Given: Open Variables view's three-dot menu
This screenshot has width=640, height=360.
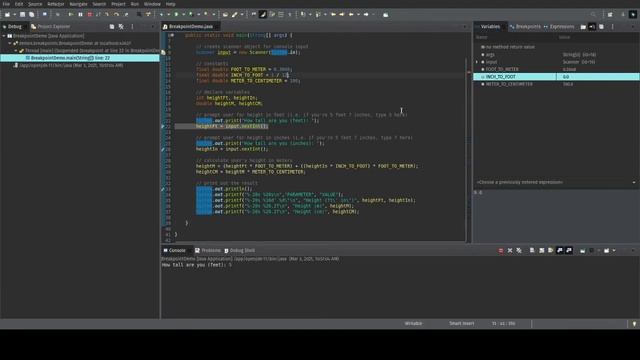Looking at the screenshot, I should (612, 27).
